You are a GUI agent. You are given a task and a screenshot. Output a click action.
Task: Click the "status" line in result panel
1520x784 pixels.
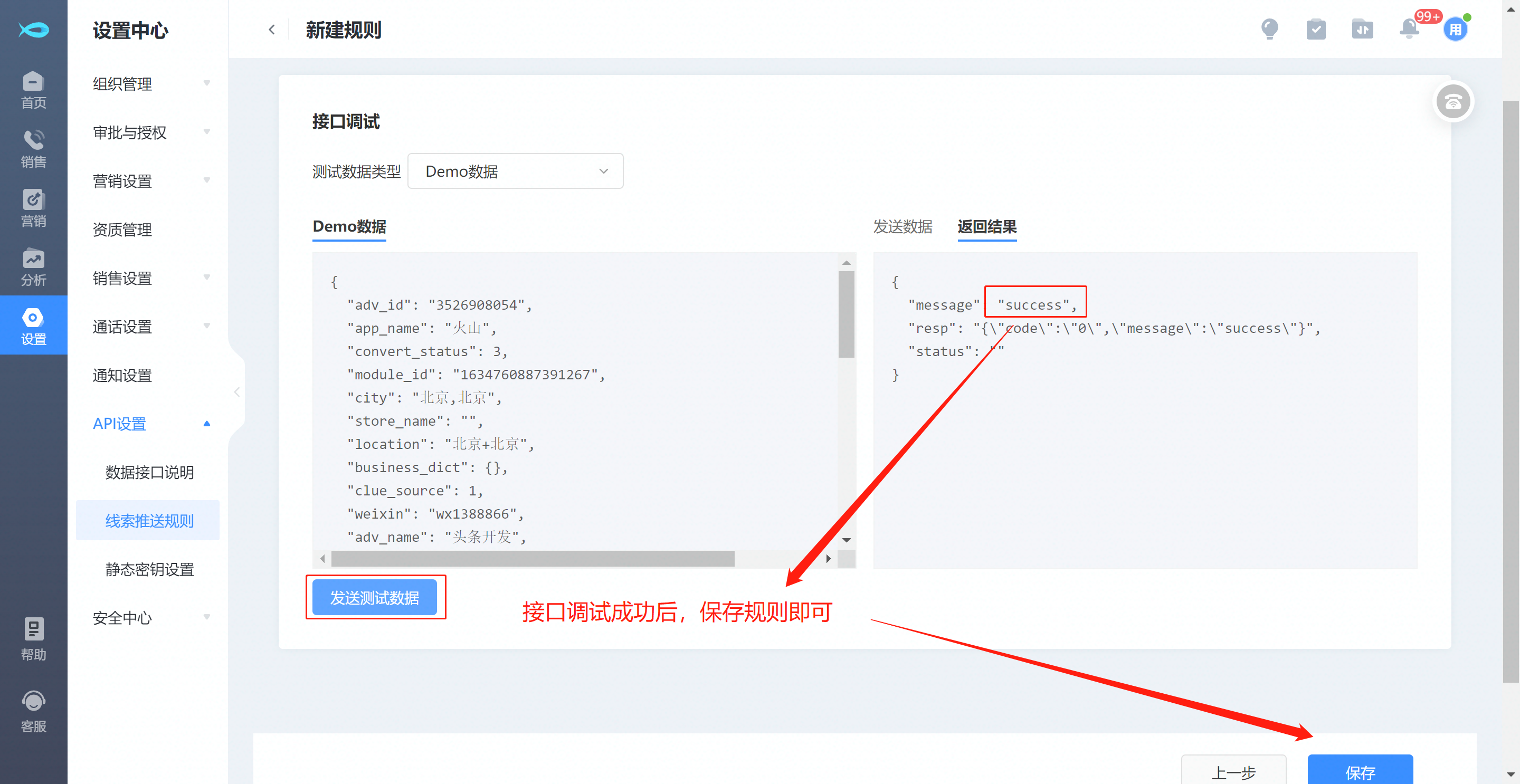click(956, 351)
